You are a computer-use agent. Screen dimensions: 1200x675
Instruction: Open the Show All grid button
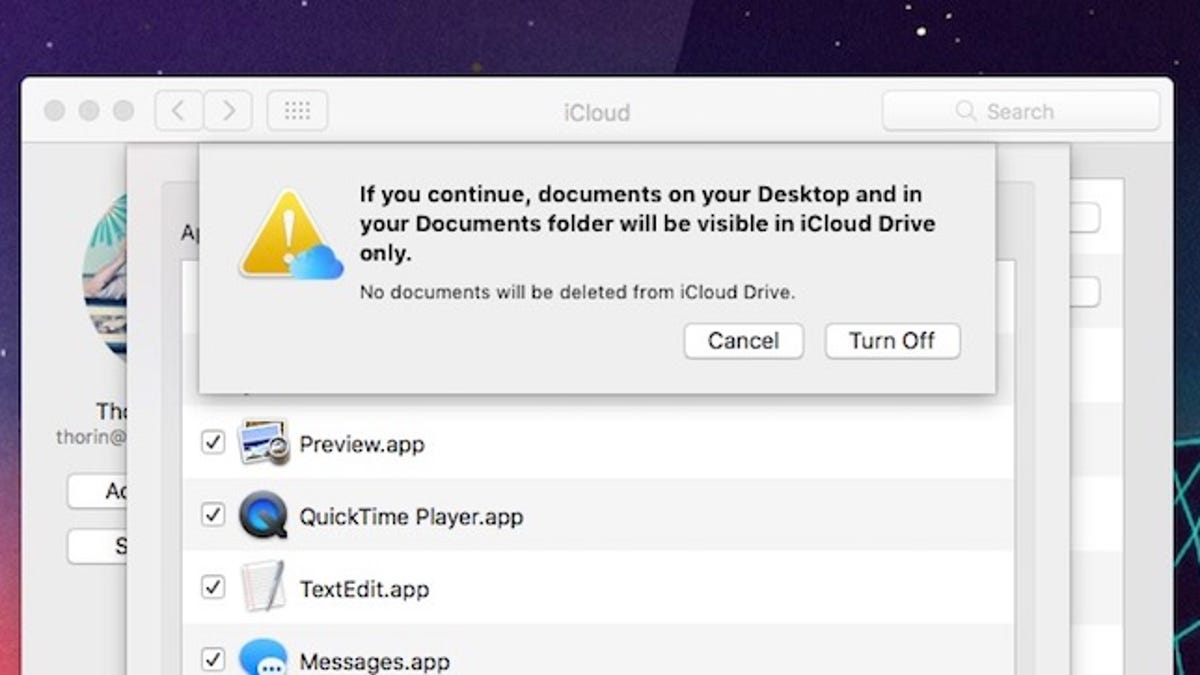coord(297,111)
